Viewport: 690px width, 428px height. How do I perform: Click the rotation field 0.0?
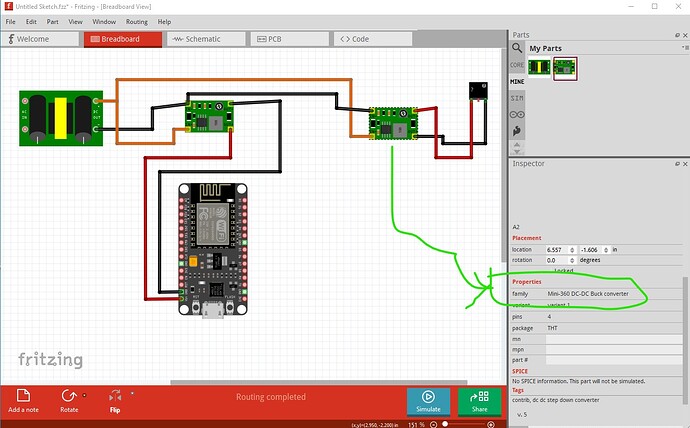coord(557,260)
